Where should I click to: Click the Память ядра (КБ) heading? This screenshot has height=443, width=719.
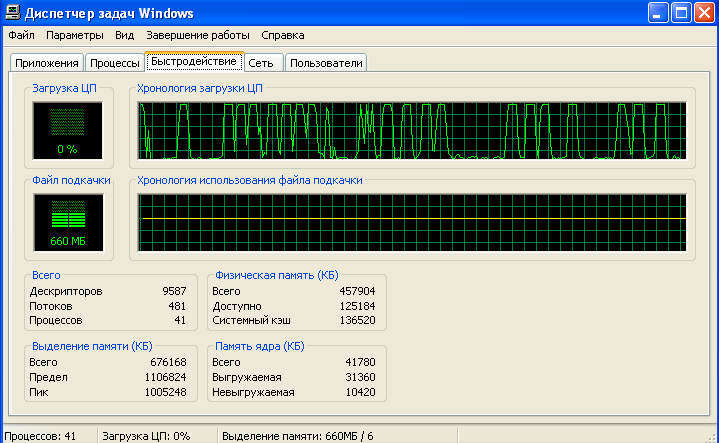260,346
